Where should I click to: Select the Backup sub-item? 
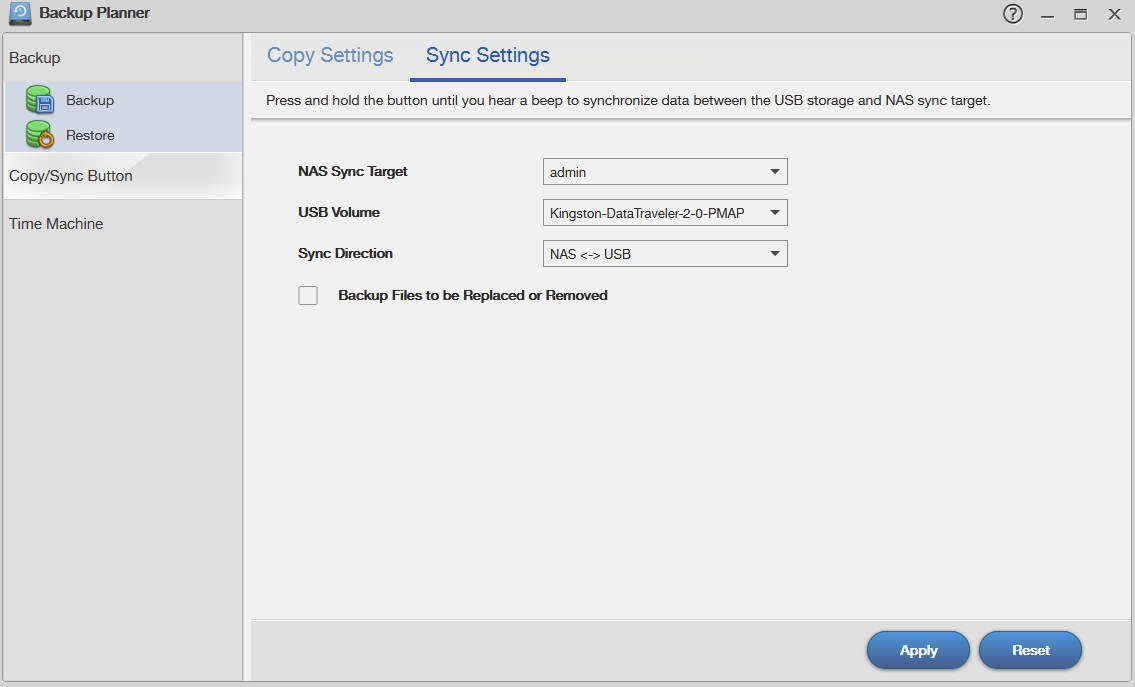coord(123,100)
